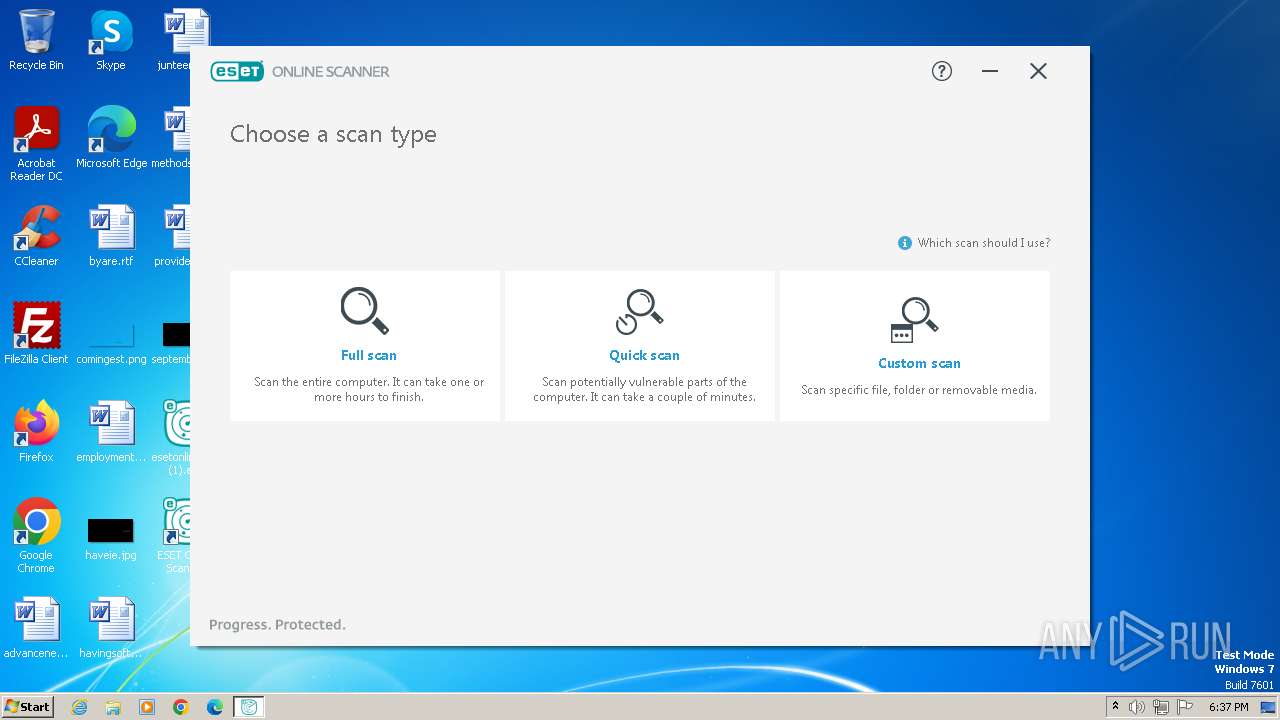Open FileZilla Client desktop shortcut
The height and width of the screenshot is (720, 1280).
[36, 334]
